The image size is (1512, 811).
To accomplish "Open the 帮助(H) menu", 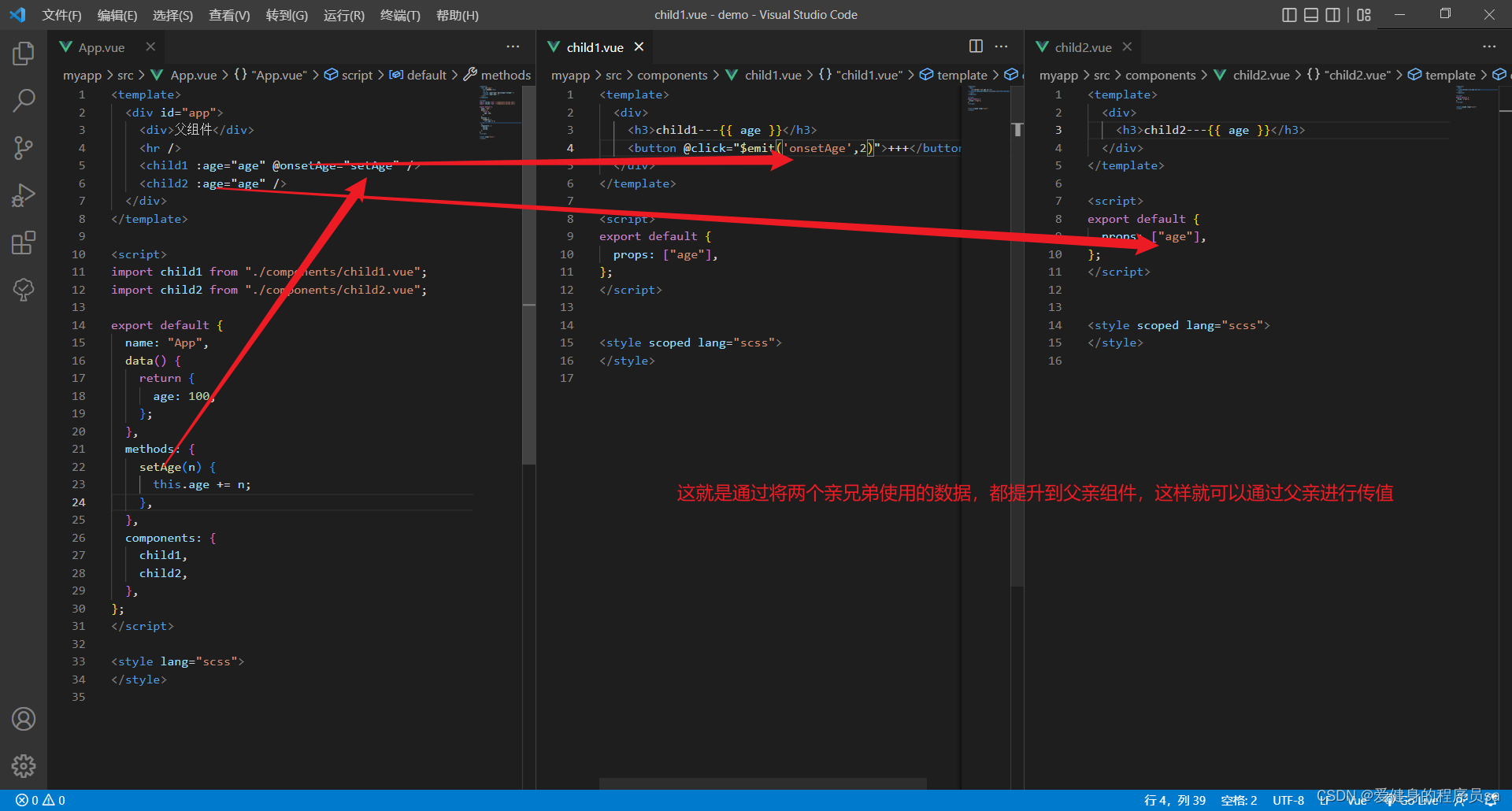I will pos(458,15).
